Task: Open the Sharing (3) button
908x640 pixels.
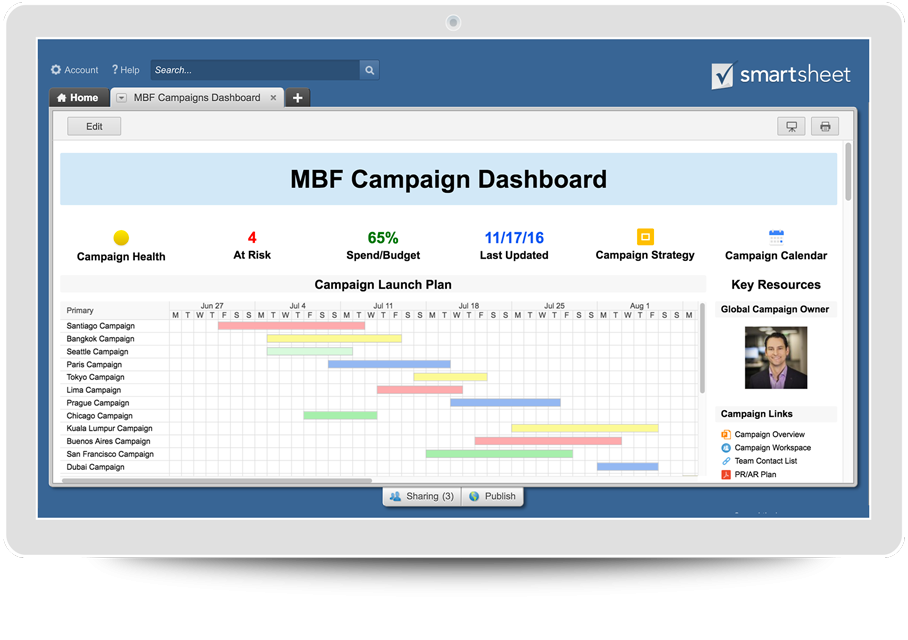Action: (422, 496)
